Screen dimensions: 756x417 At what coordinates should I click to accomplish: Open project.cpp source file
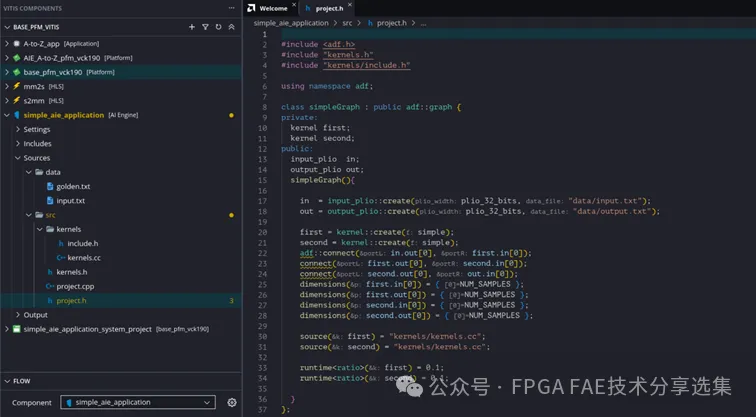75,286
